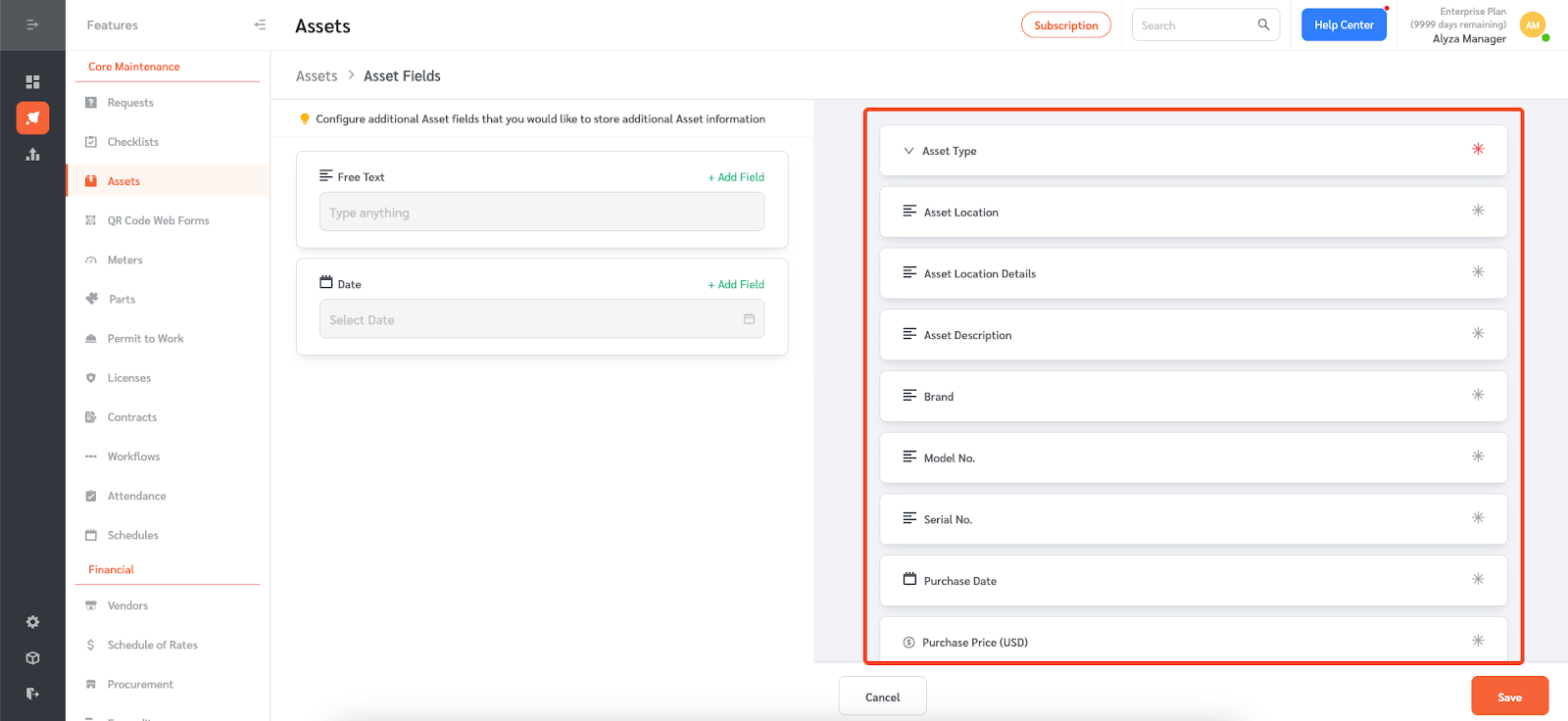Expand the top-left hamburger menu icon
The width and height of the screenshot is (1568, 721).
point(32,24)
